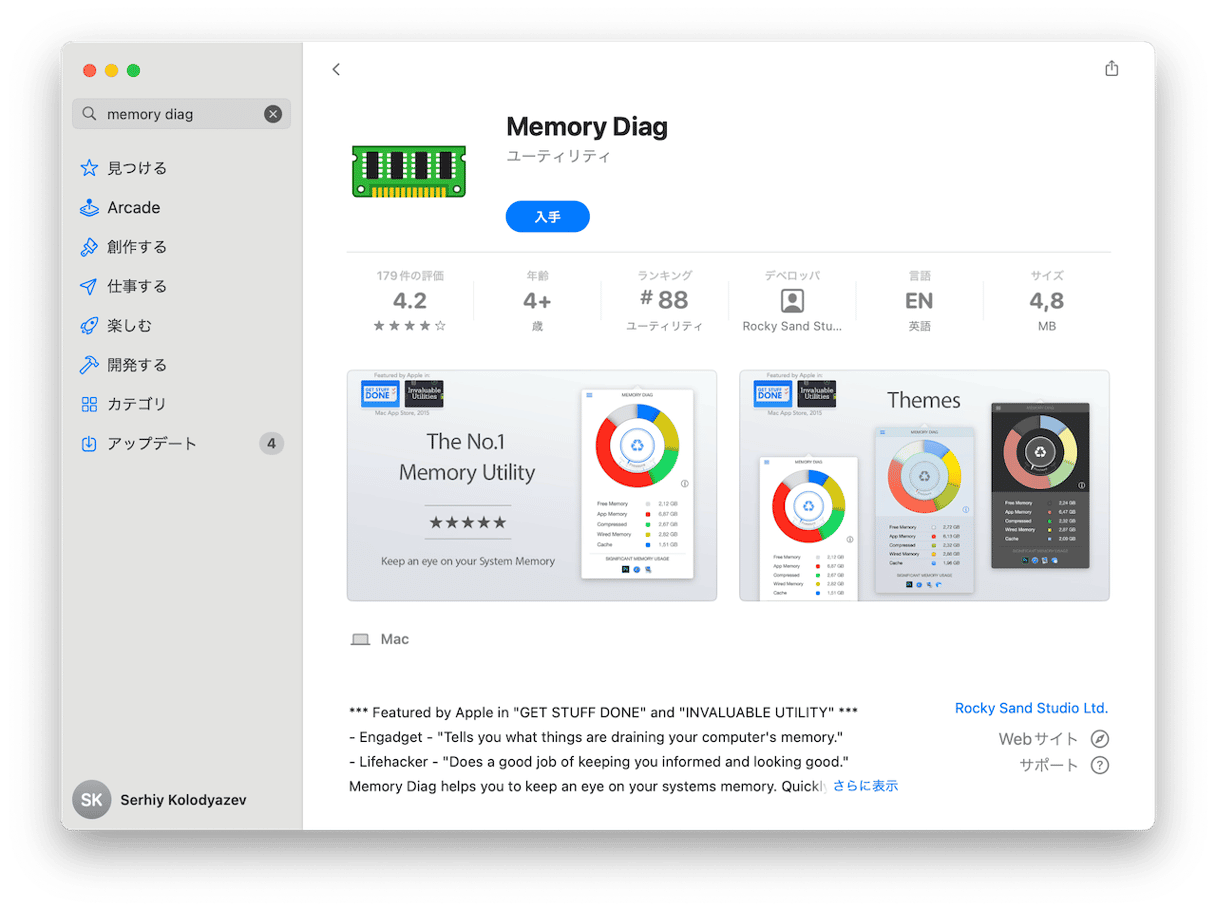Focus the memory diag search field
This screenshot has width=1216, height=911.
[x=181, y=114]
